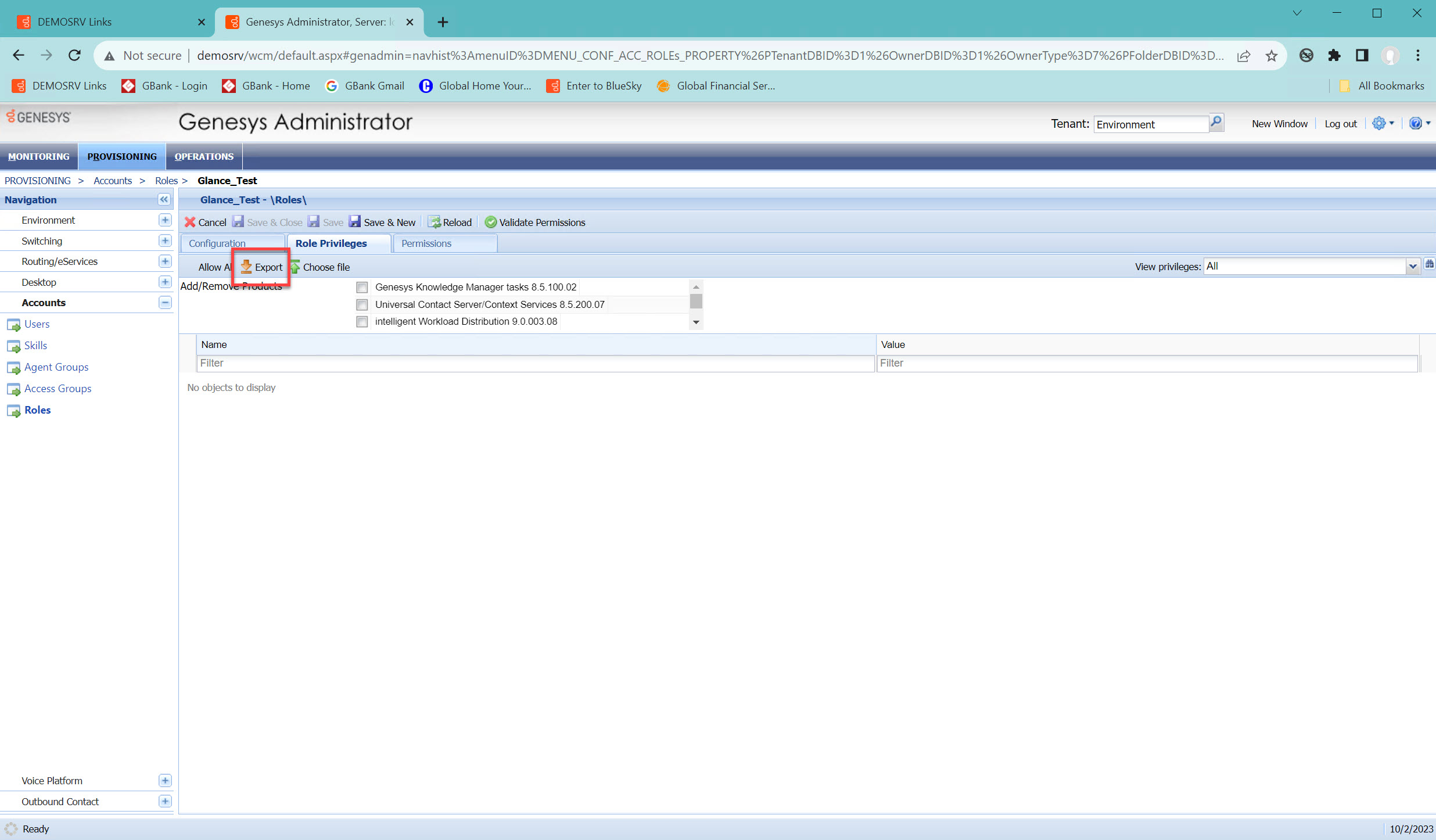Open the Users navigation item
1436x840 pixels.
coord(37,324)
